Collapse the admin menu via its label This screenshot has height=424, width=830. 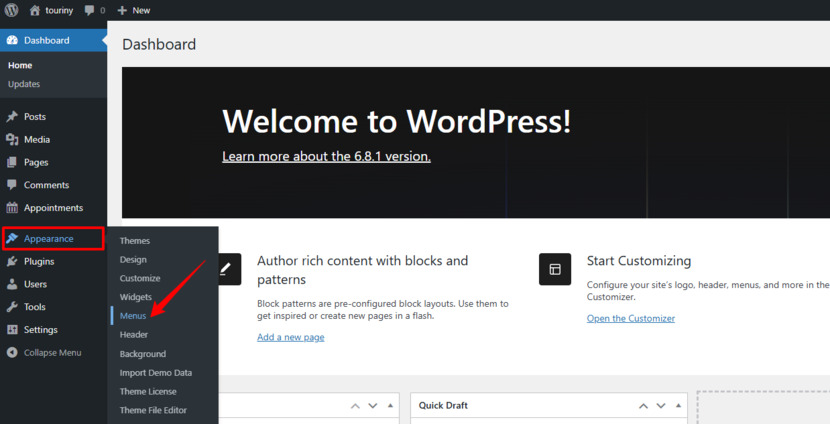tap(52, 353)
